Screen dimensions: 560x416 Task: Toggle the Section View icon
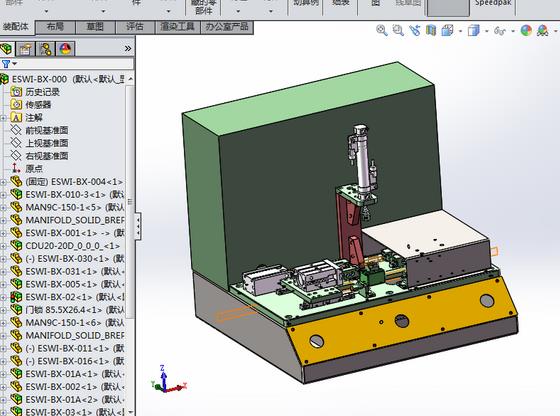point(431,30)
